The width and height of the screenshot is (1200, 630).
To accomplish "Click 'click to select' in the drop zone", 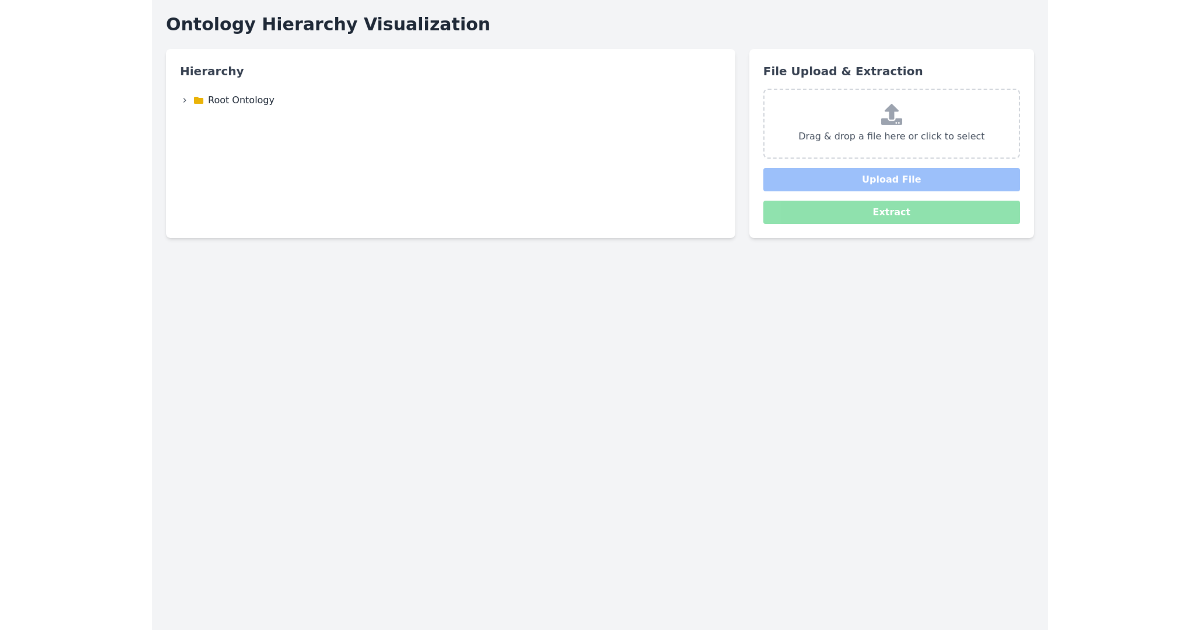I will click(x=953, y=136).
